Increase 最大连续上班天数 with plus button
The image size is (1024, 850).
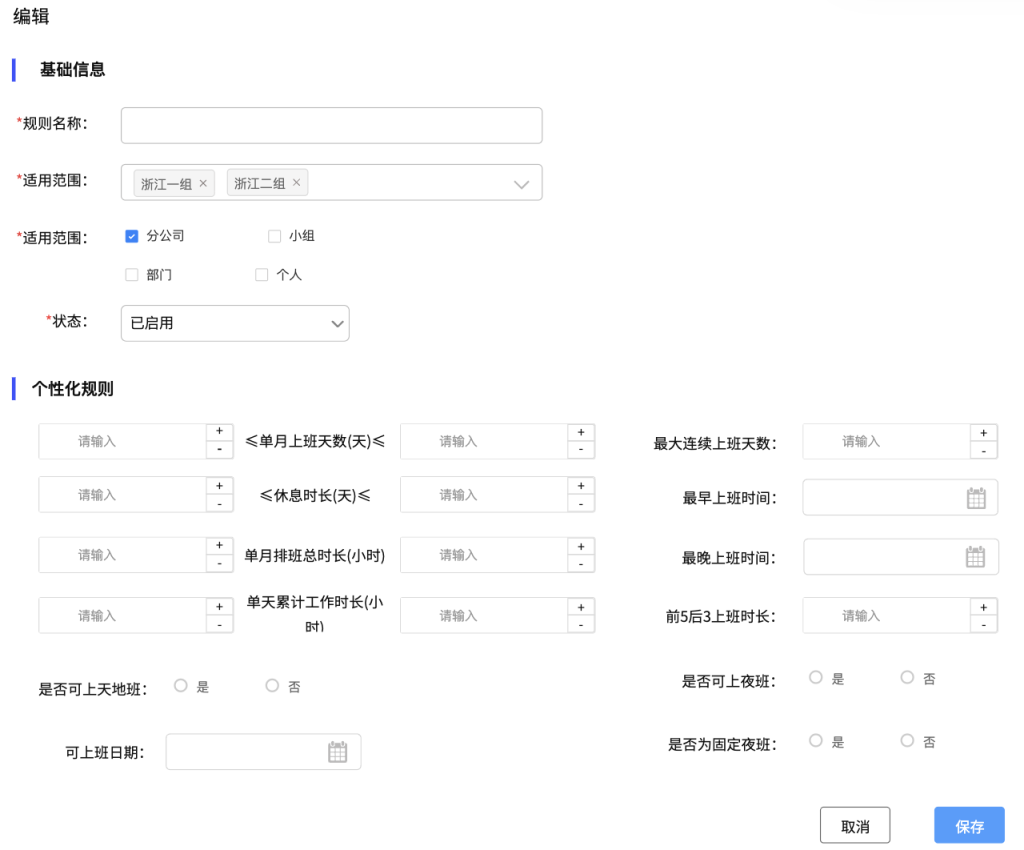click(x=984, y=432)
